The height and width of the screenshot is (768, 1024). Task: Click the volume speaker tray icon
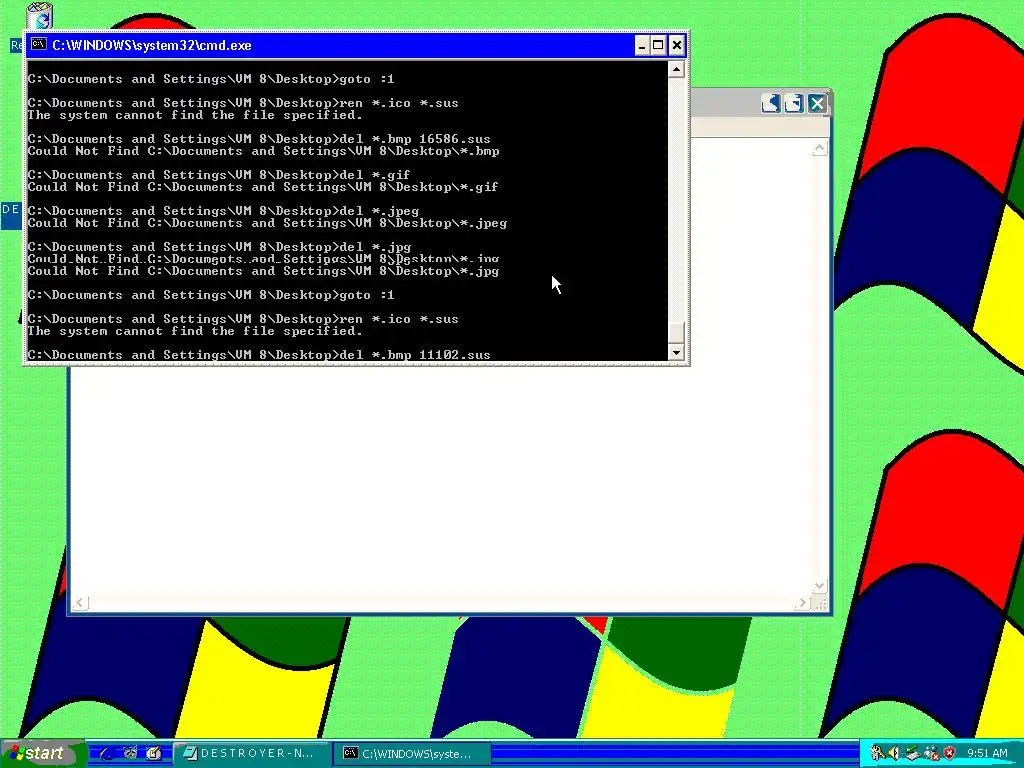tap(894, 753)
